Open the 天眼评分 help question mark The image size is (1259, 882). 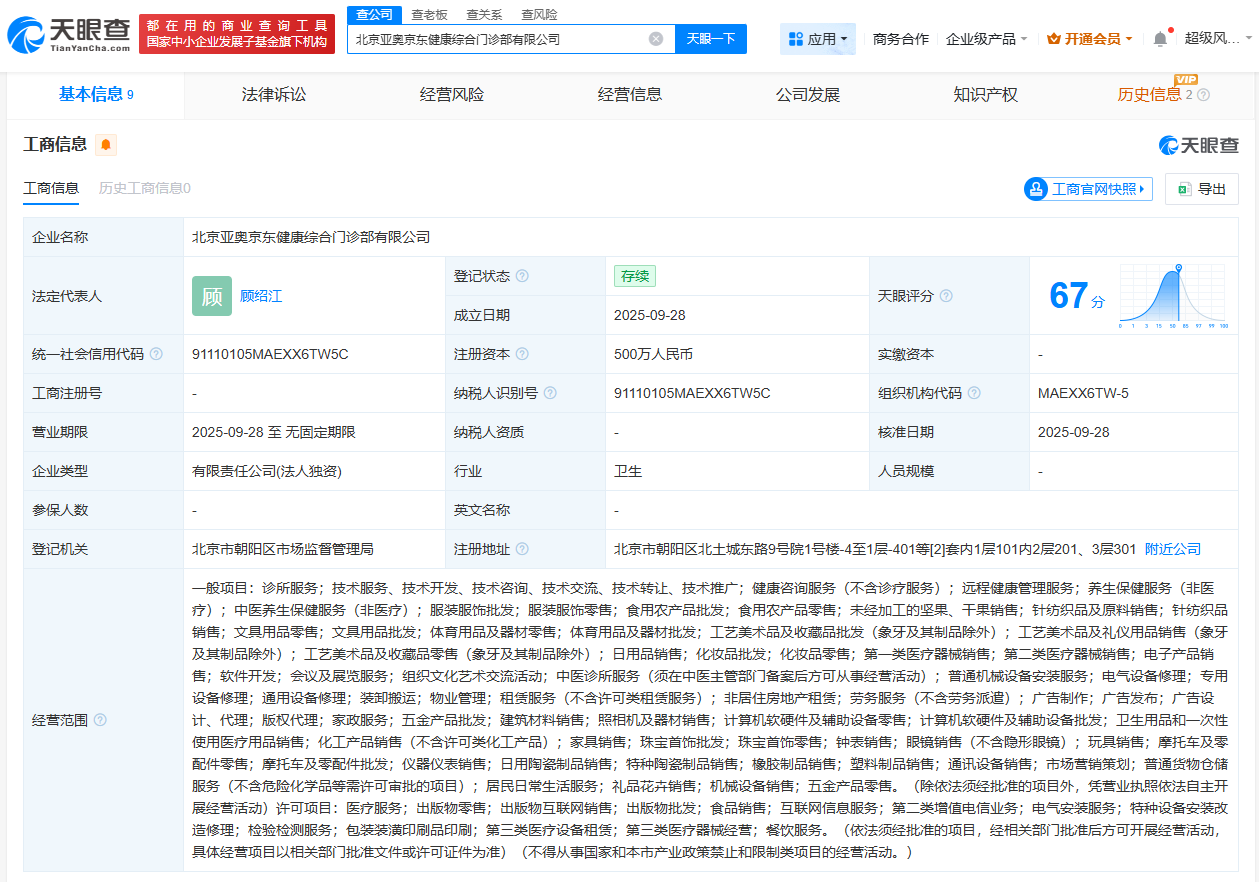tap(946, 297)
